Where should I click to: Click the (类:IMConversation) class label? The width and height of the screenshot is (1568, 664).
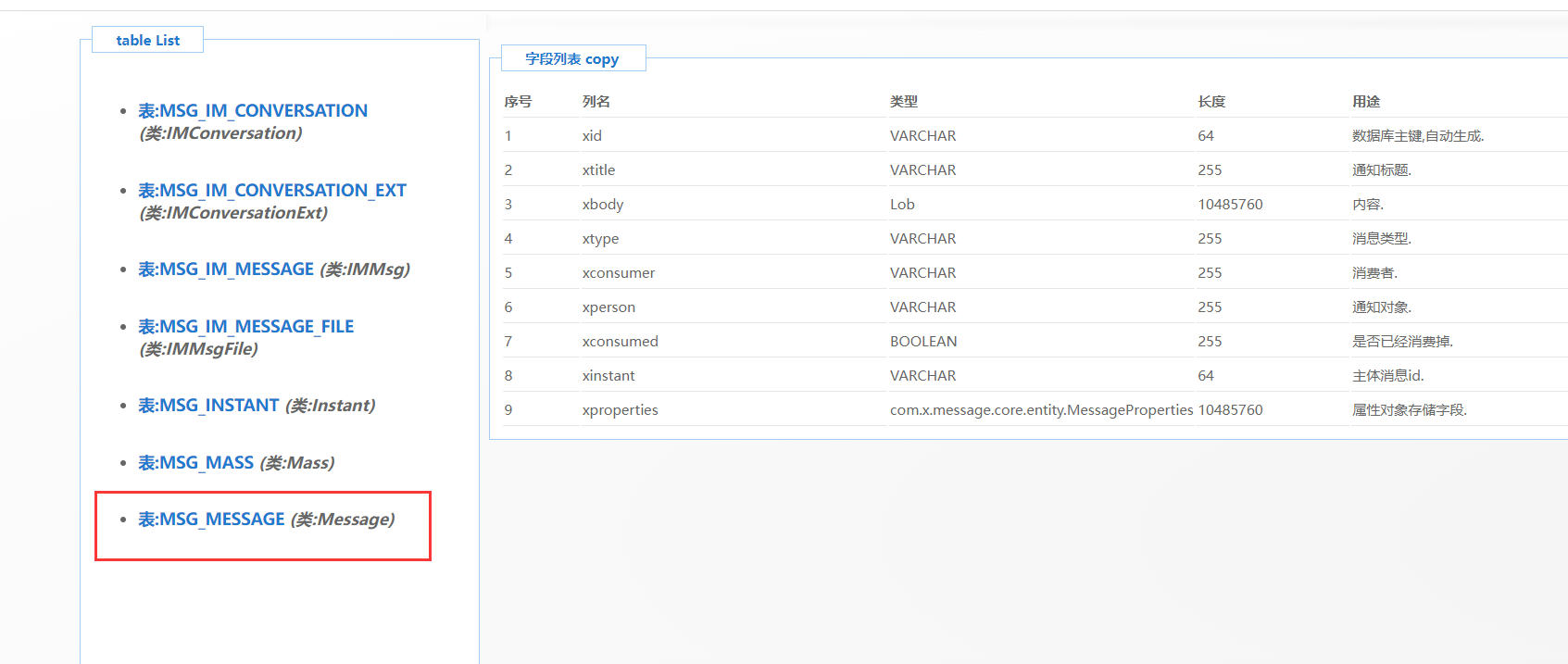point(221,133)
